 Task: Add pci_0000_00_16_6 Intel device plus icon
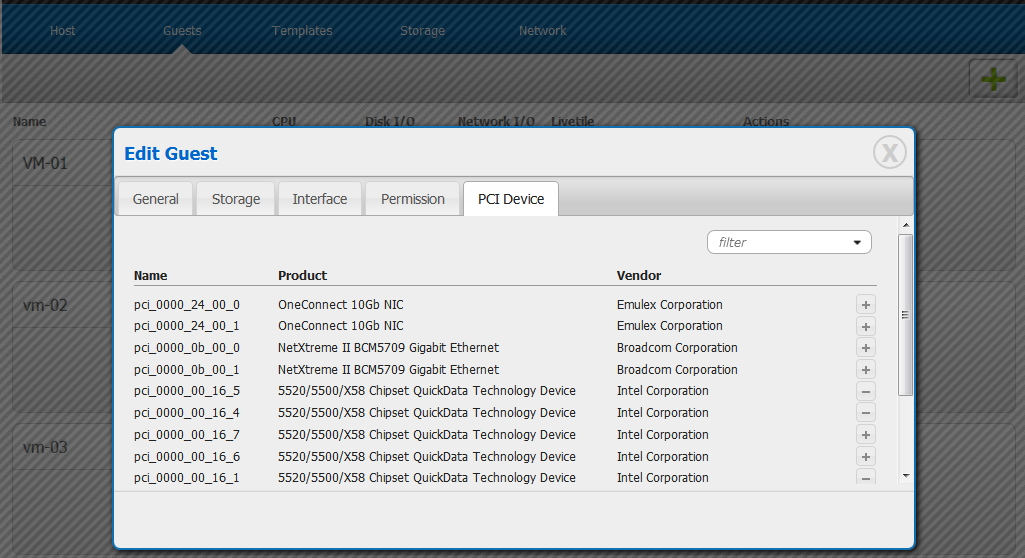pos(866,457)
